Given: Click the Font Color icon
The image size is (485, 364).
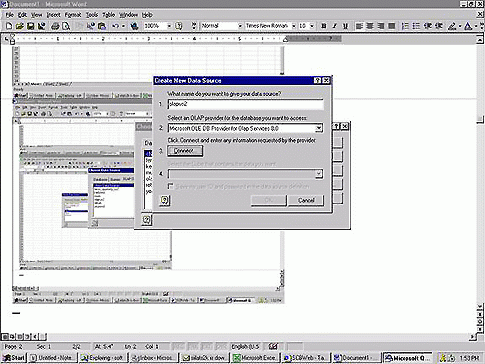Looking at the screenshot, I should point(468,26).
